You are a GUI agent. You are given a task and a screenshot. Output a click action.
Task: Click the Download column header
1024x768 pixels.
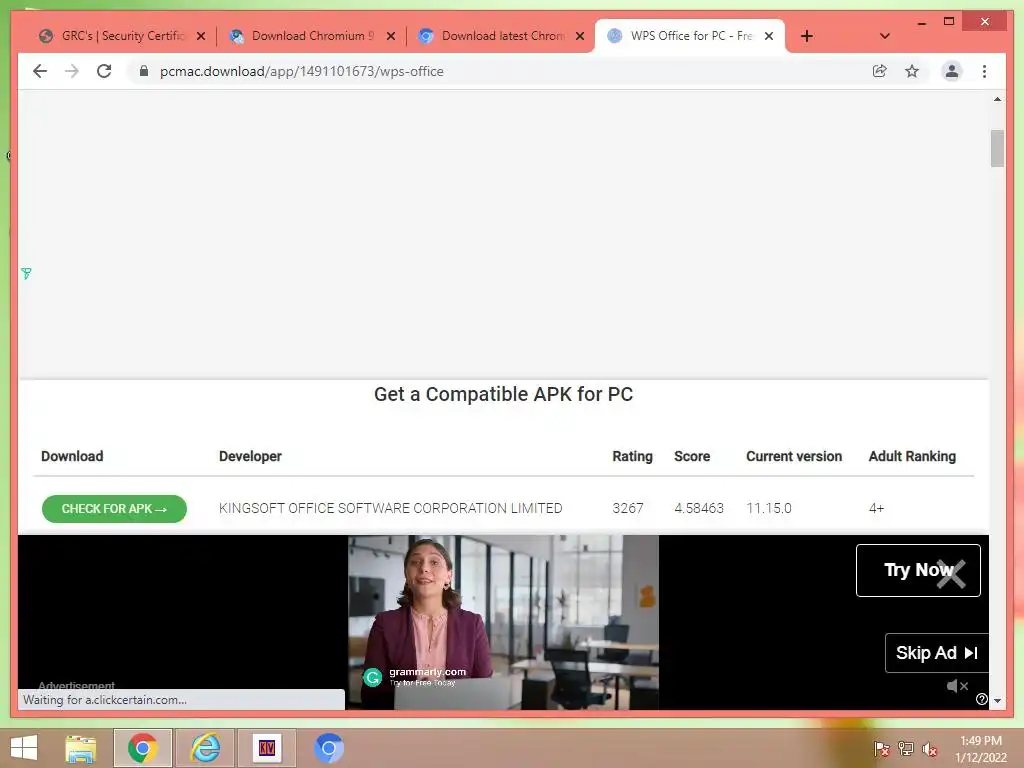[x=72, y=456]
